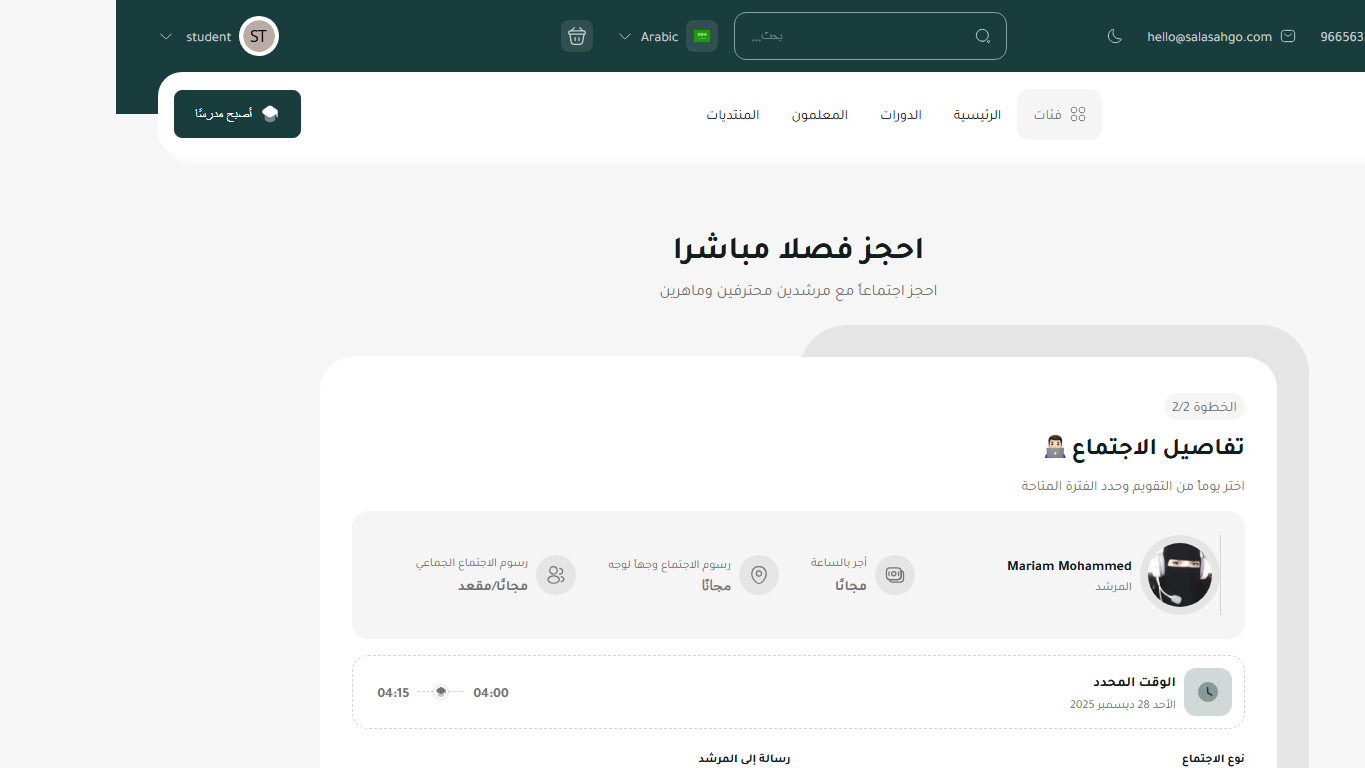Image resolution: width=1365 pixels, height=768 pixels.
Task: Click the group meeting people icon
Action: [556, 575]
